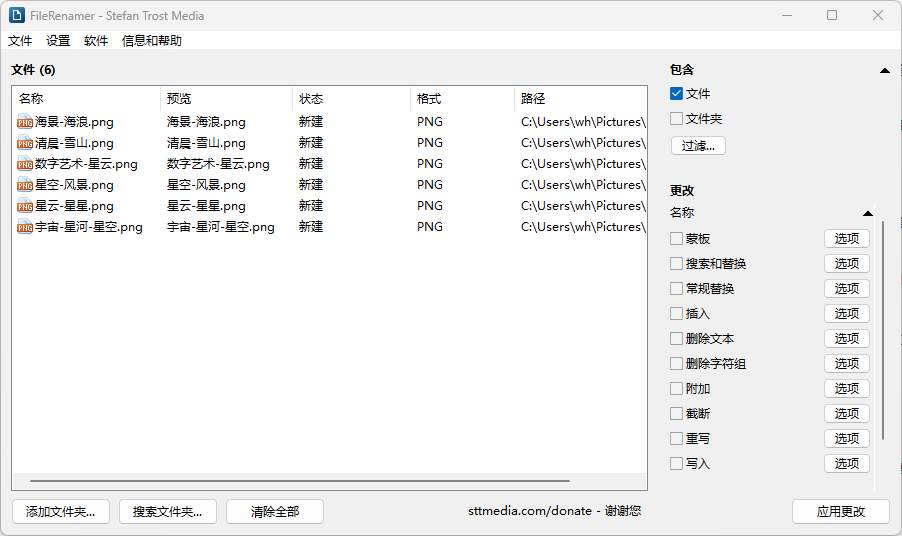Click the PNG icon of 海景-海浪.png

[x=25, y=122]
